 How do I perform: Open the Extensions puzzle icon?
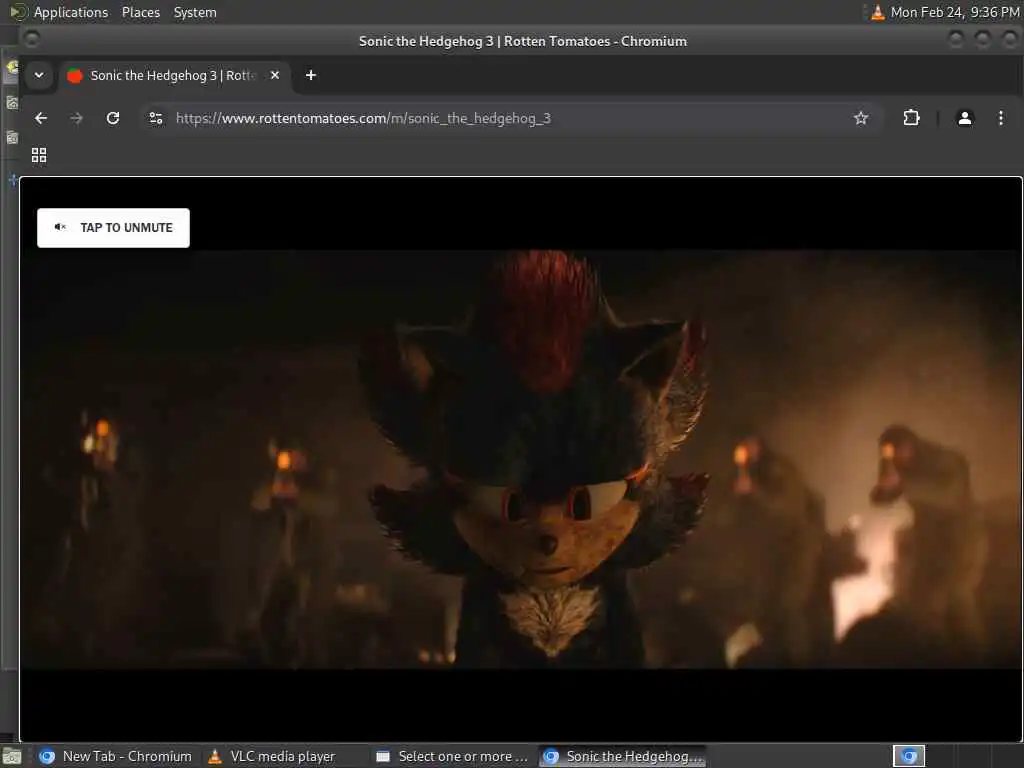911,118
